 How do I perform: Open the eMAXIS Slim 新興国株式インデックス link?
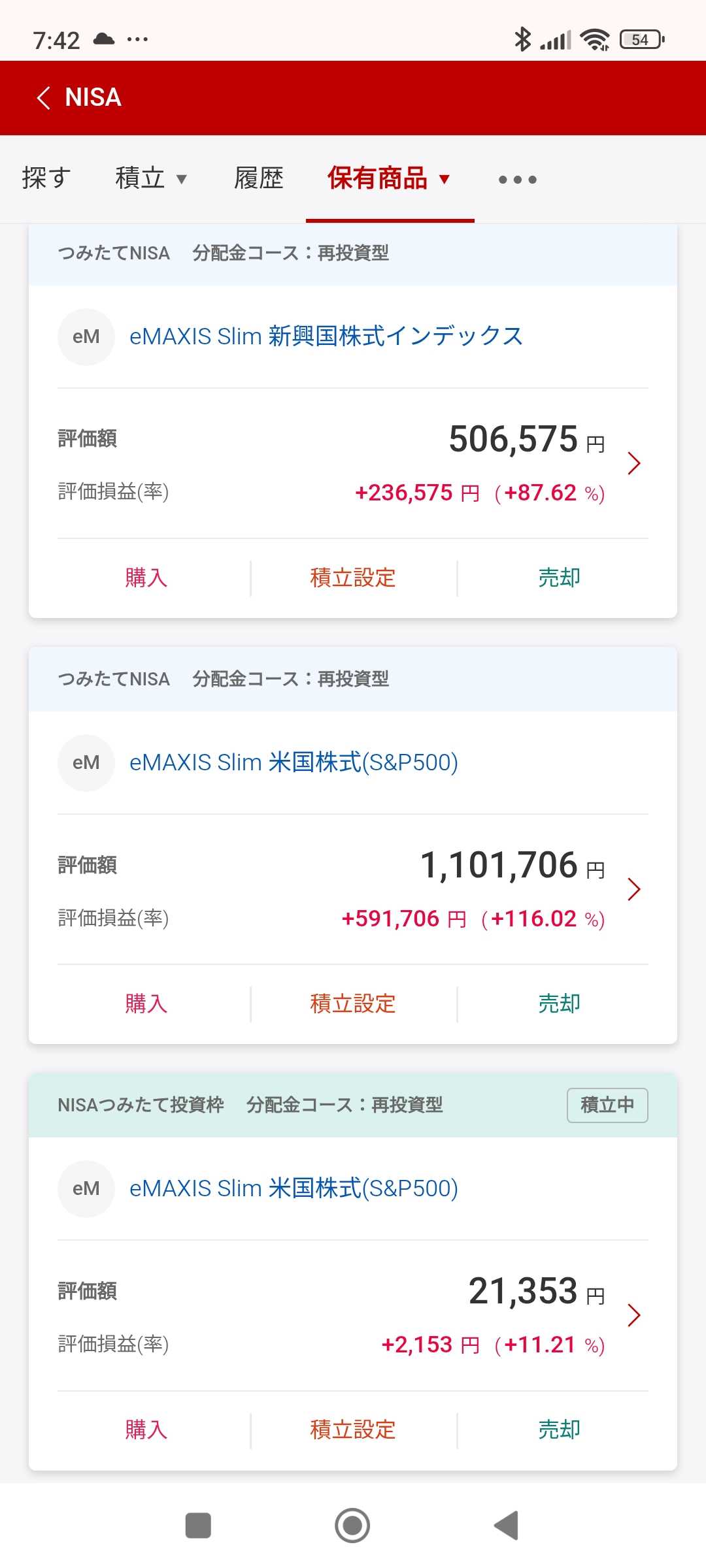tap(326, 336)
